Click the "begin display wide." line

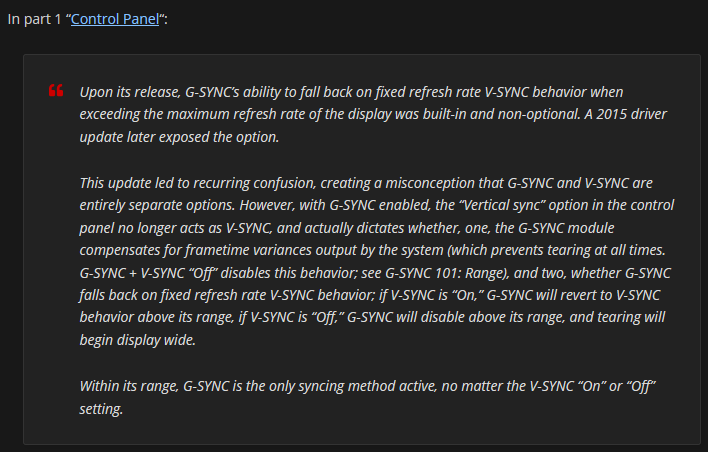point(138,340)
